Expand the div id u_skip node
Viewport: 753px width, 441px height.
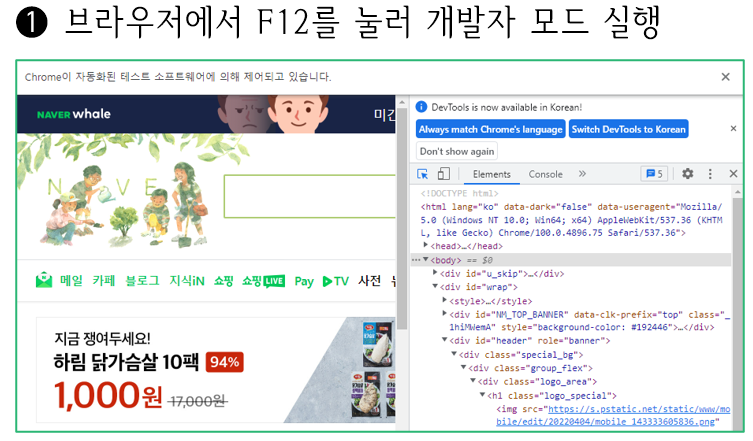click(x=435, y=273)
